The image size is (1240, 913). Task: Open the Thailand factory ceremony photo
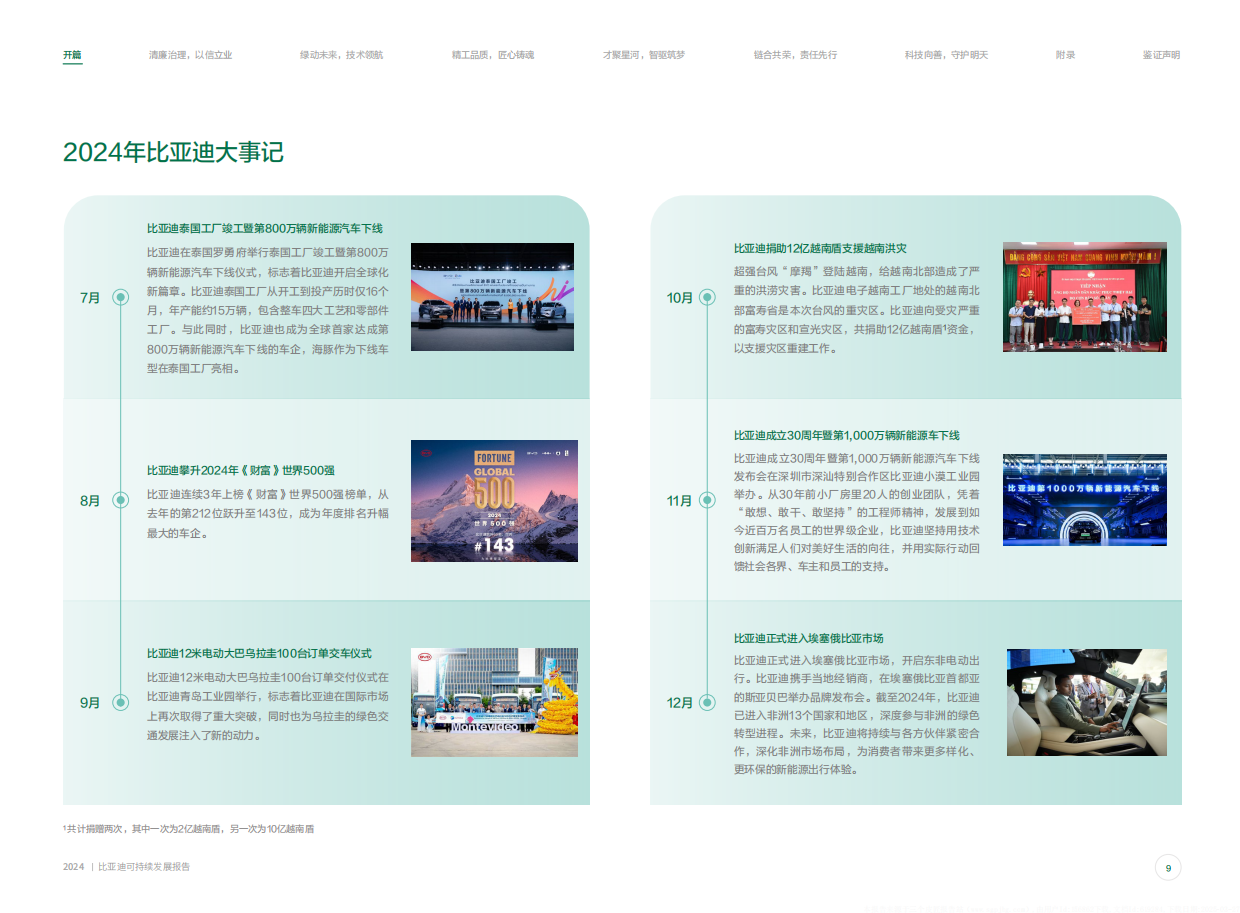492,297
